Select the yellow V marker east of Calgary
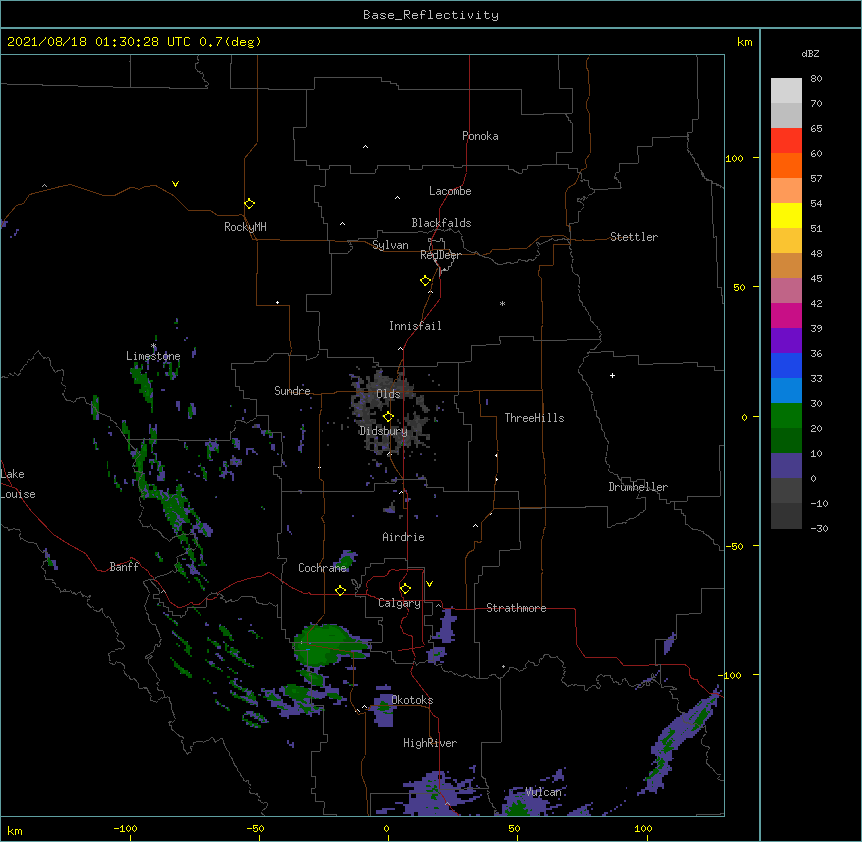The image size is (862, 842). (x=429, y=584)
